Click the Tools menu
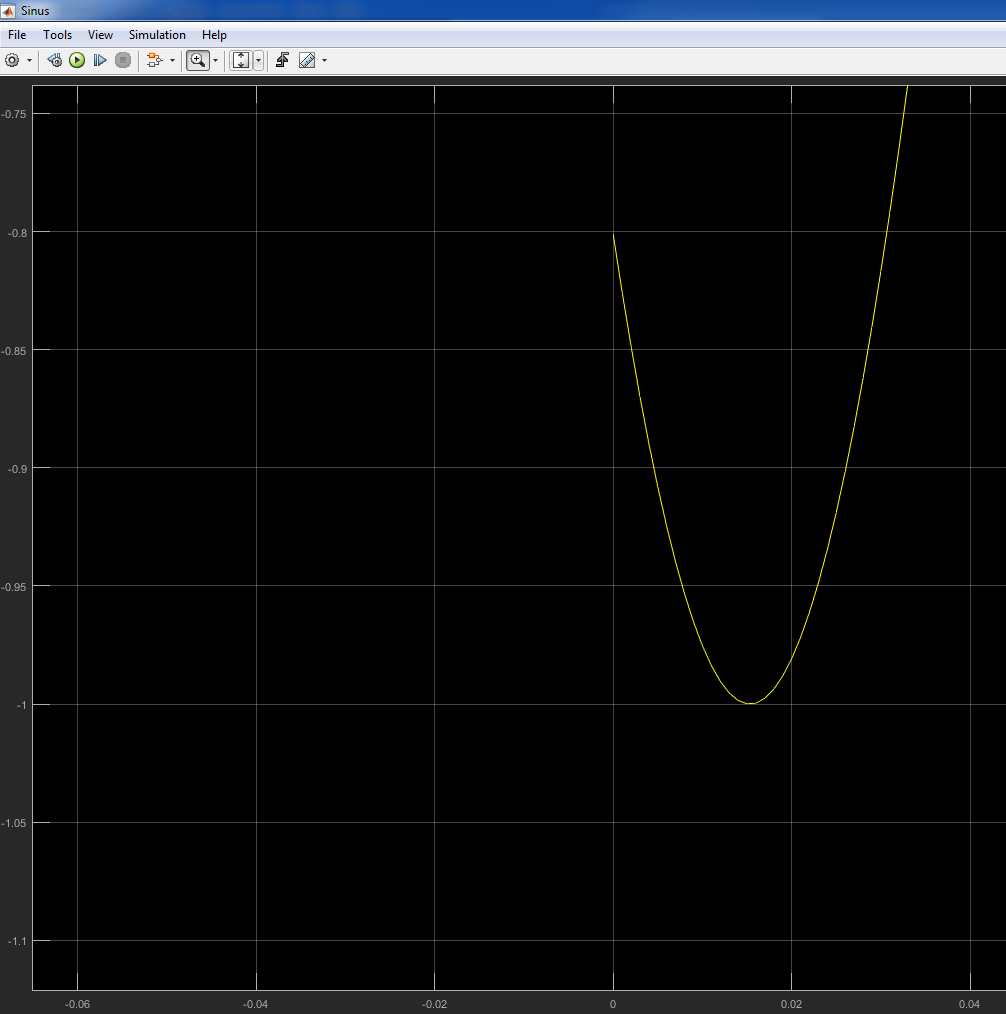The height and width of the screenshot is (1014, 1006). (57, 35)
